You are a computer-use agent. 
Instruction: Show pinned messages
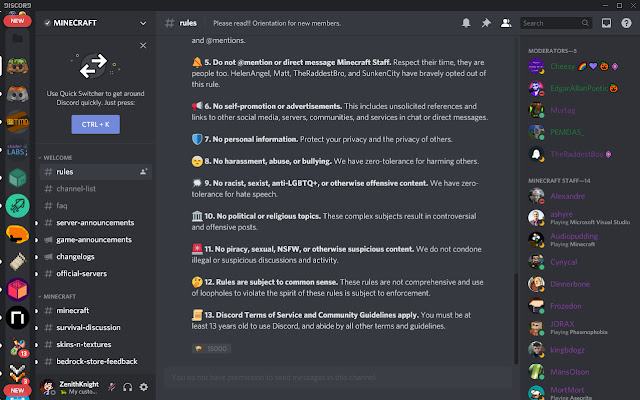485,22
